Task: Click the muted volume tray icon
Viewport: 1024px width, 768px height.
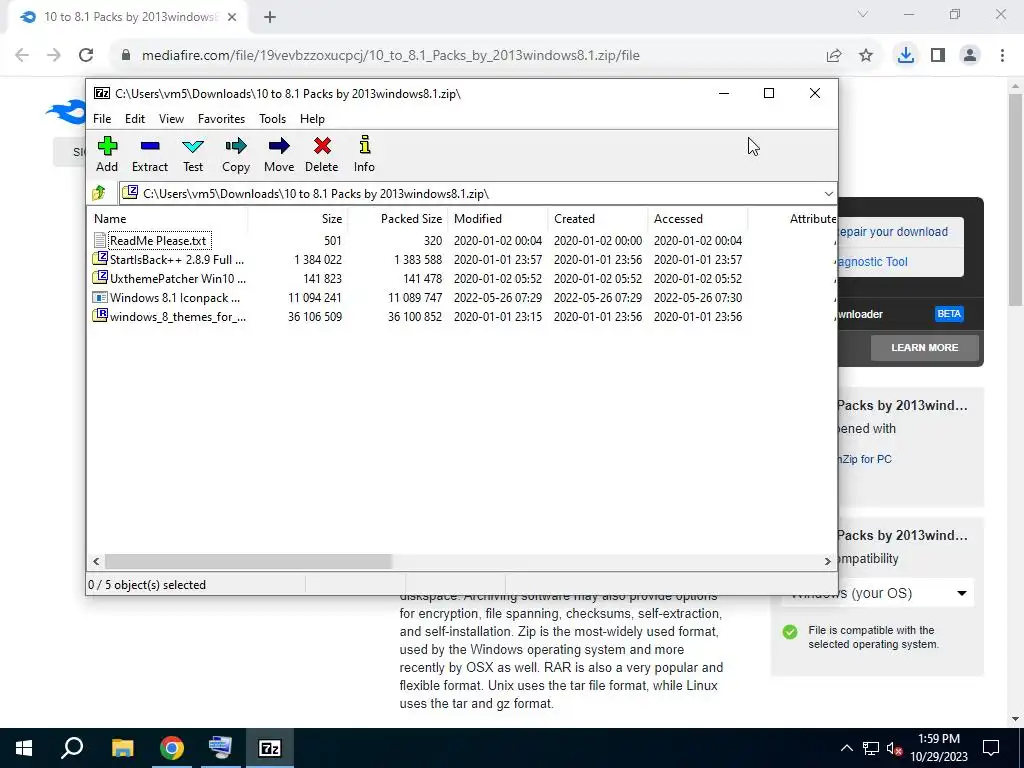Action: (x=895, y=748)
